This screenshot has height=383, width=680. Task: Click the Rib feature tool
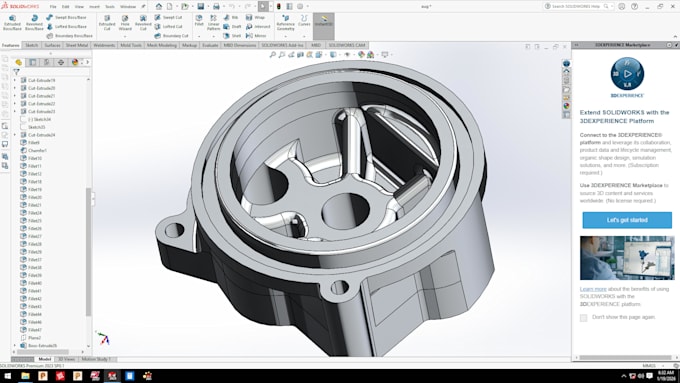tap(231, 17)
